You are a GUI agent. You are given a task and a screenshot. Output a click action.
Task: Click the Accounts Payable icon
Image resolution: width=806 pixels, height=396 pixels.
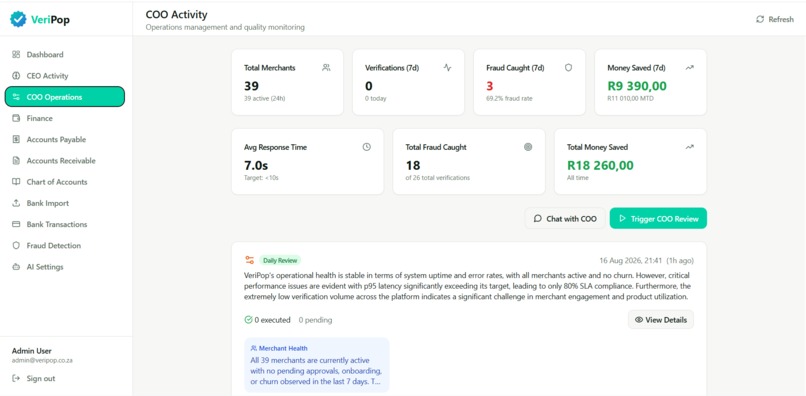pos(16,139)
